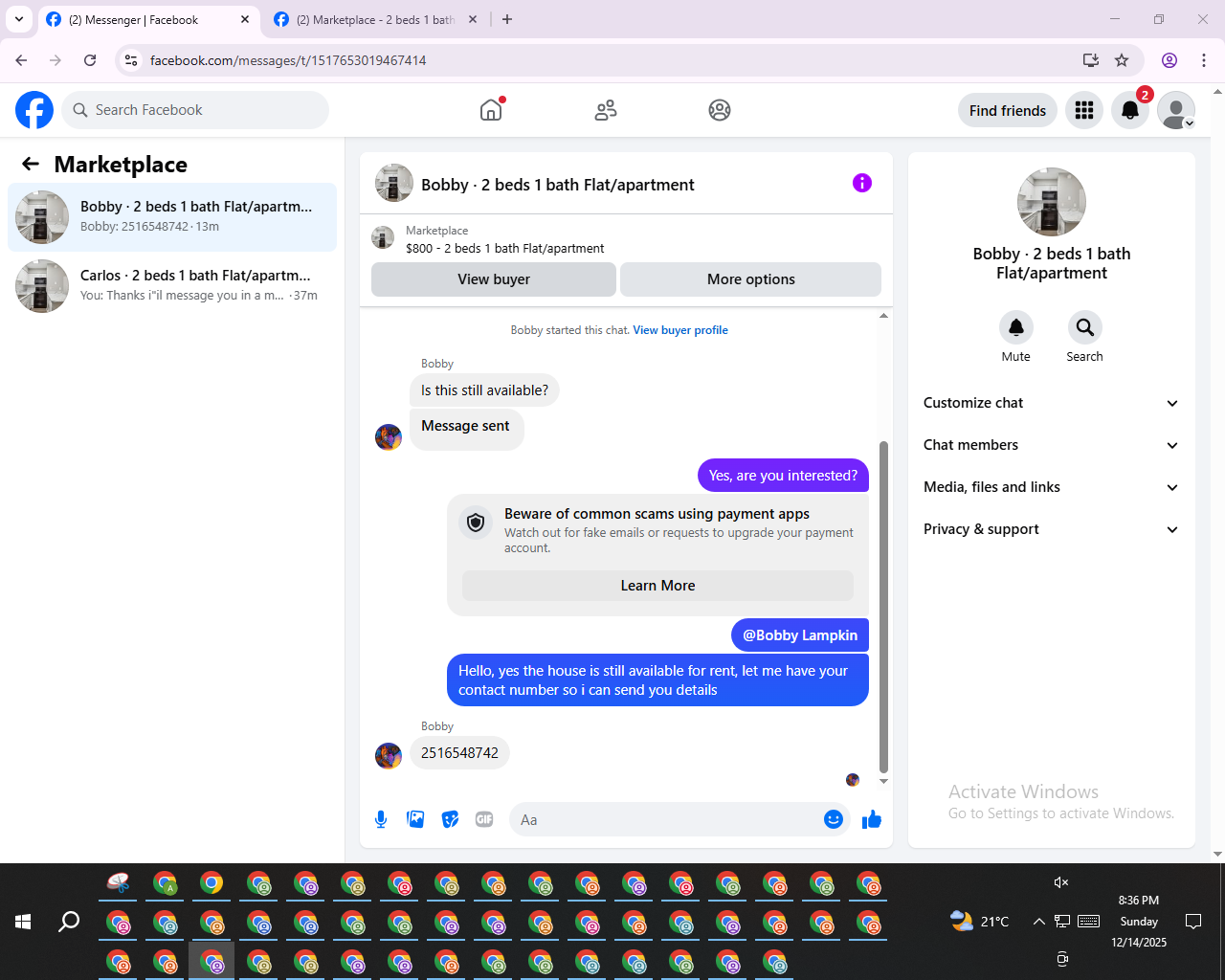This screenshot has width=1225, height=980.
Task: Expand Chat members section
Action: [1051, 445]
